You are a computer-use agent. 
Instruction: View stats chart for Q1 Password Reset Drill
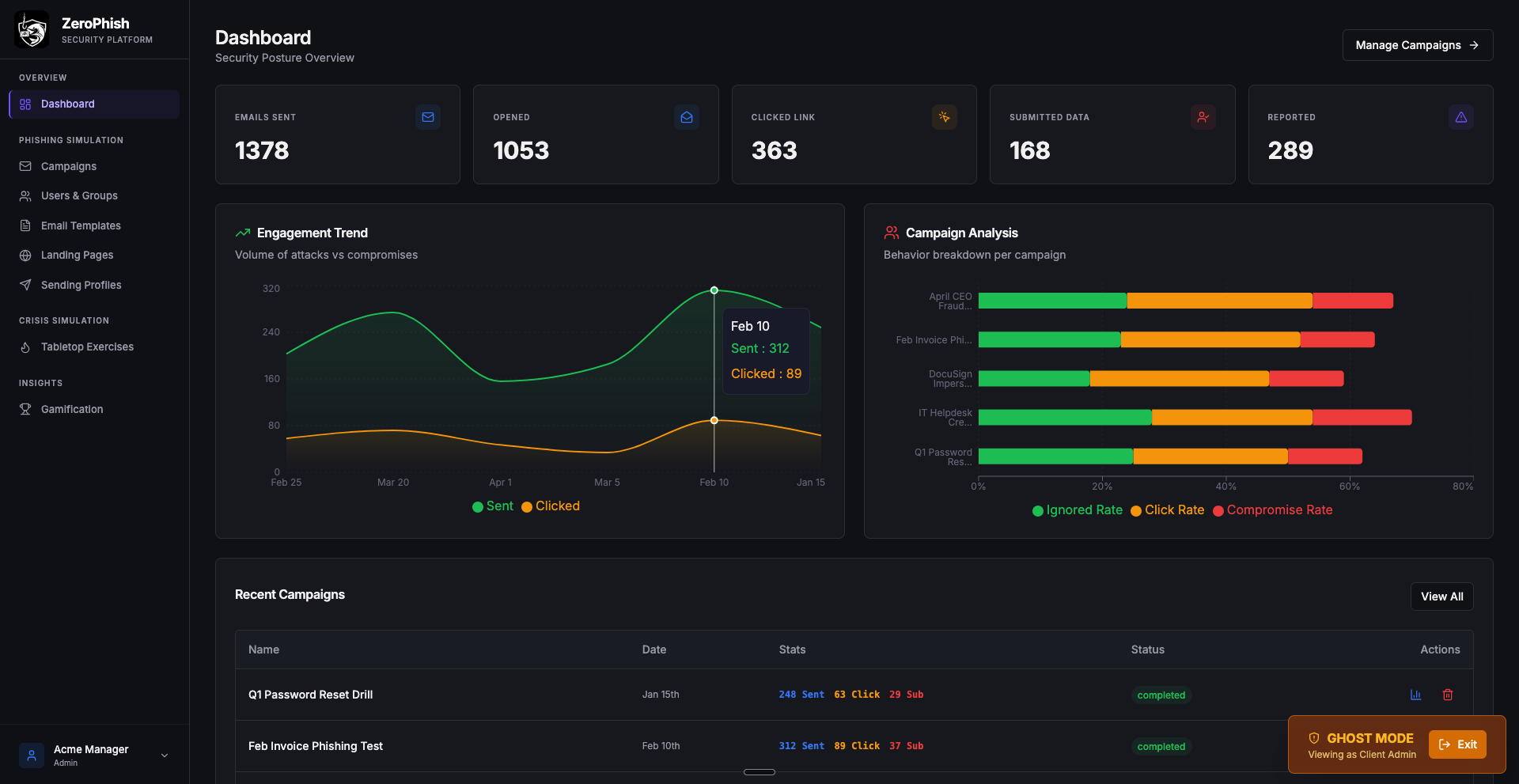point(1415,695)
